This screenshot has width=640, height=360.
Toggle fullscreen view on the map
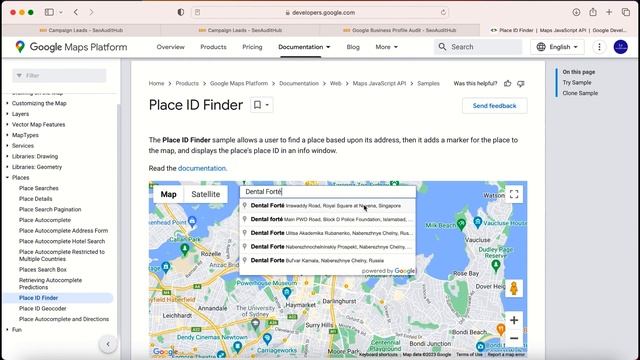pyautogui.click(x=514, y=194)
